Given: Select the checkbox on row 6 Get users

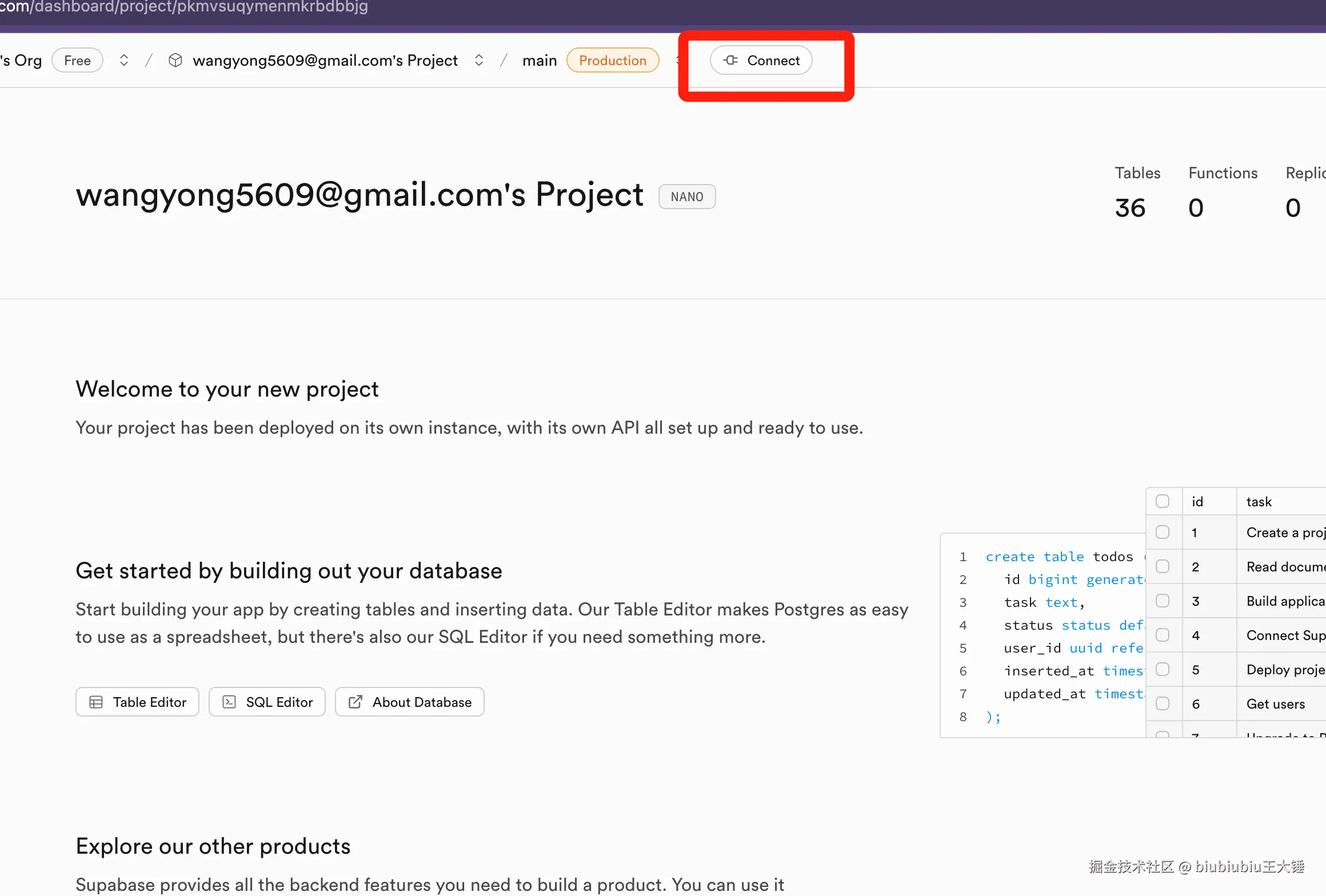Looking at the screenshot, I should tap(1163, 703).
